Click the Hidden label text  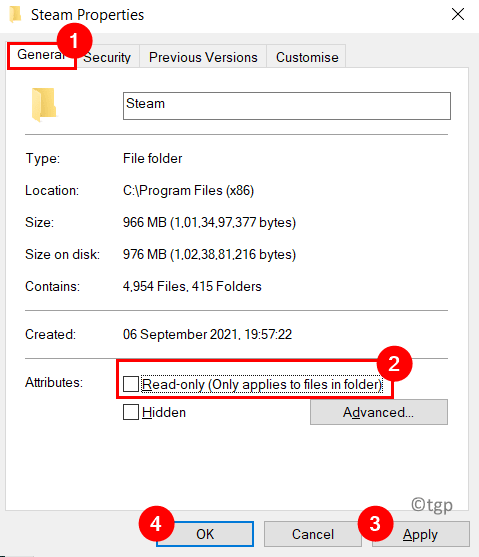[164, 412]
